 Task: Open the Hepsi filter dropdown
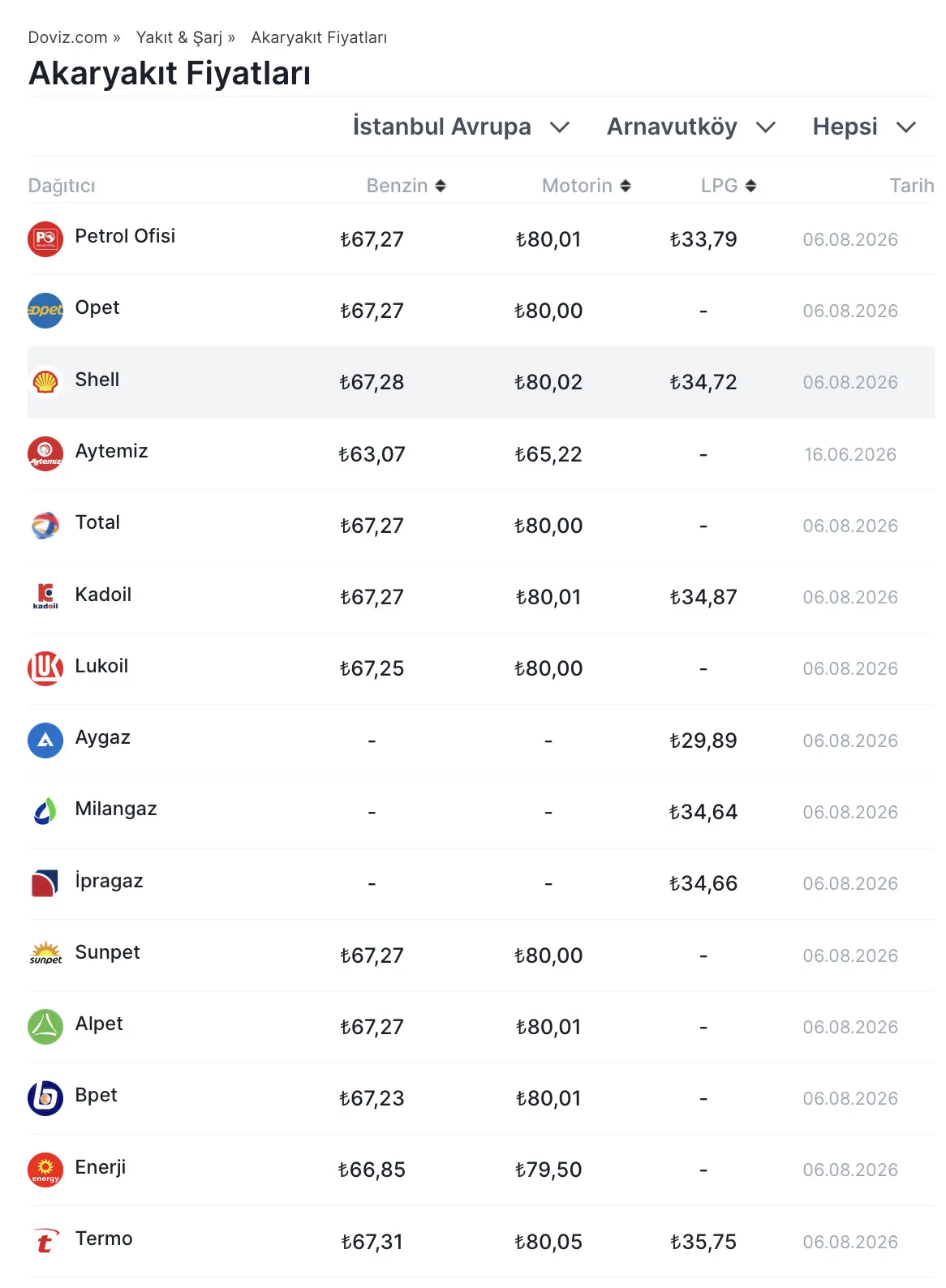point(864,127)
